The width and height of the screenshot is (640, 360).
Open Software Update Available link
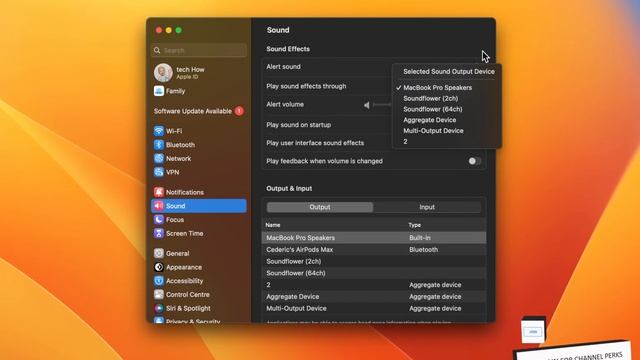point(193,111)
